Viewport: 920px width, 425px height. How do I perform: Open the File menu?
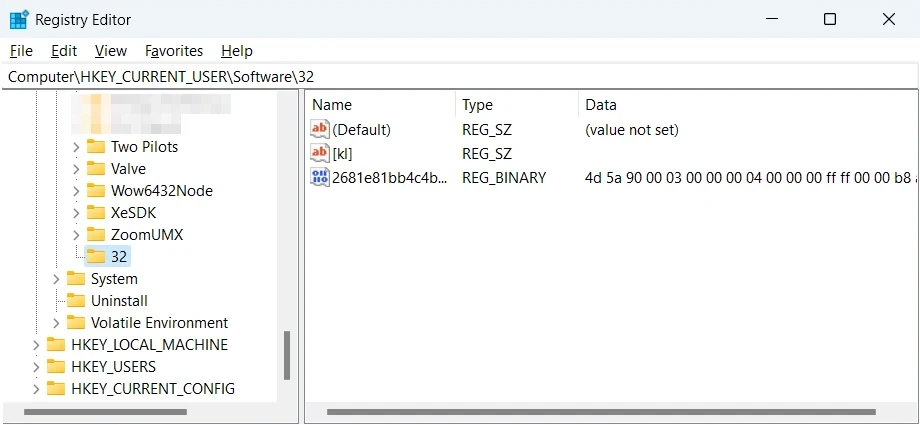coord(21,51)
